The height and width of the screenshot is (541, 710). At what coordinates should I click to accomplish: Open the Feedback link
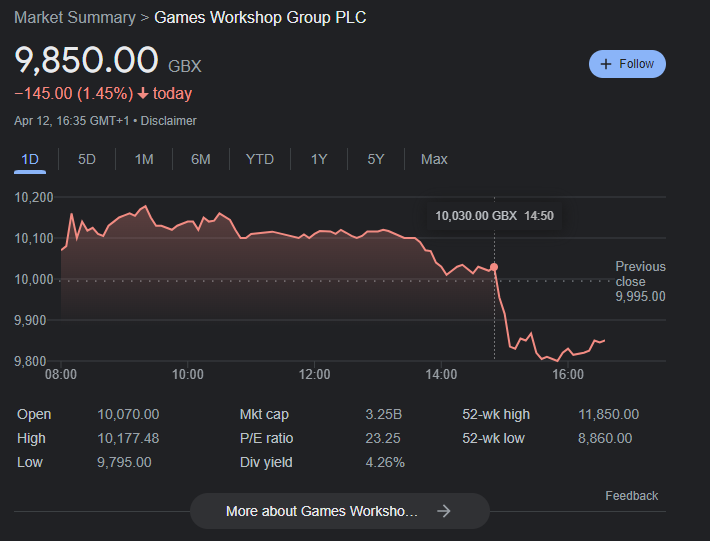(x=631, y=496)
